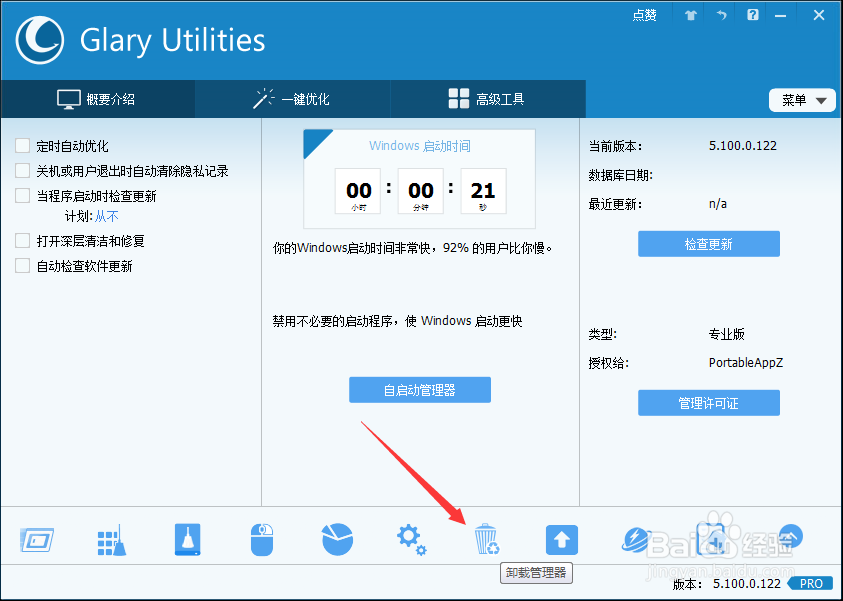This screenshot has height=601, width=843.
Task: Click 点赞 in the title bar
Action: 644,15
